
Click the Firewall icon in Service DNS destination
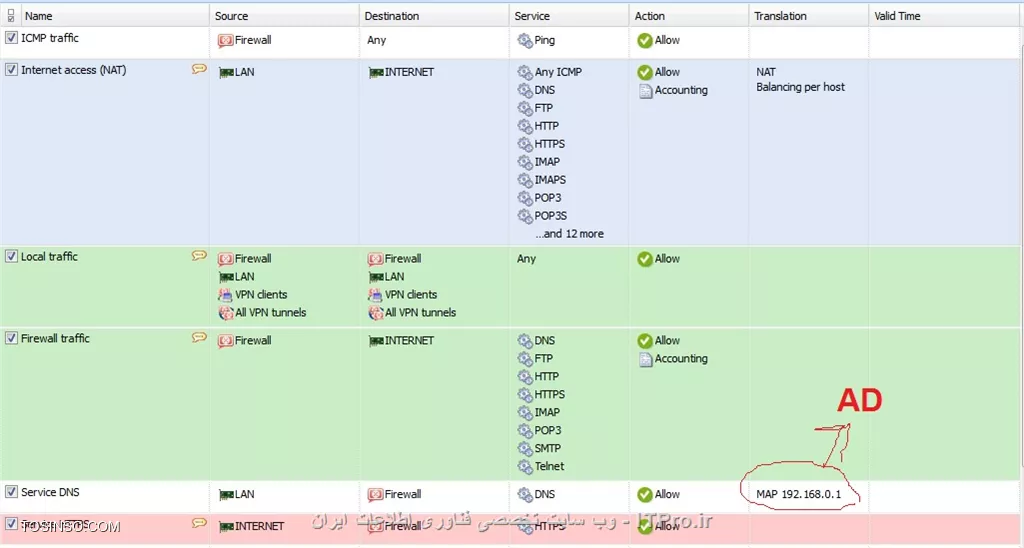[376, 495]
